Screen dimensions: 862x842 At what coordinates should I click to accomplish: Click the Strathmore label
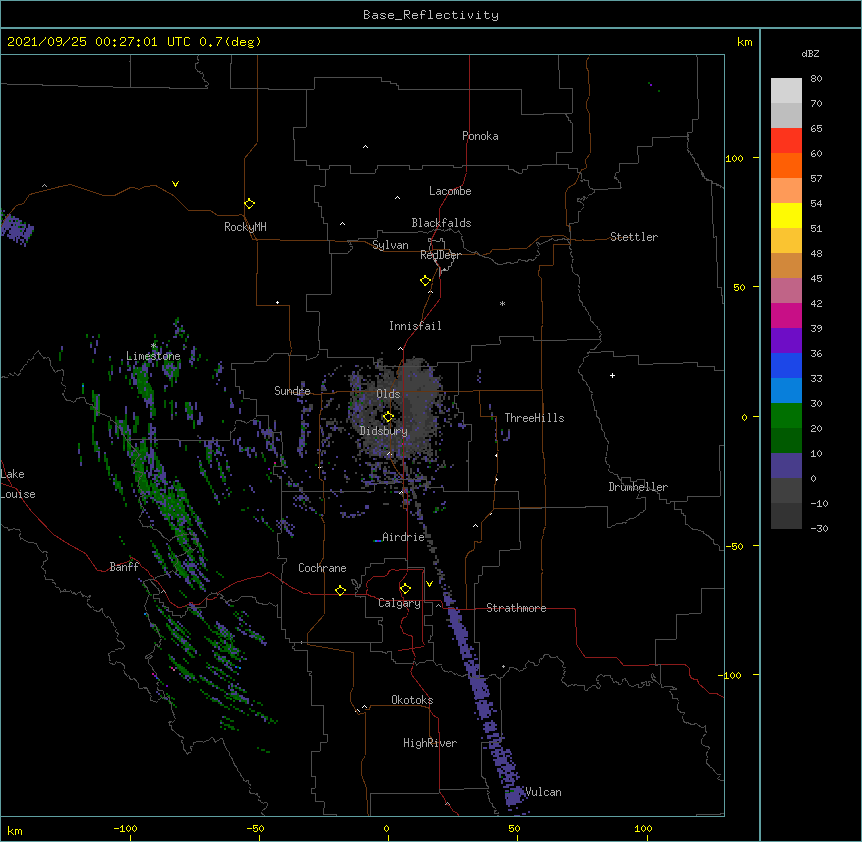(516, 608)
